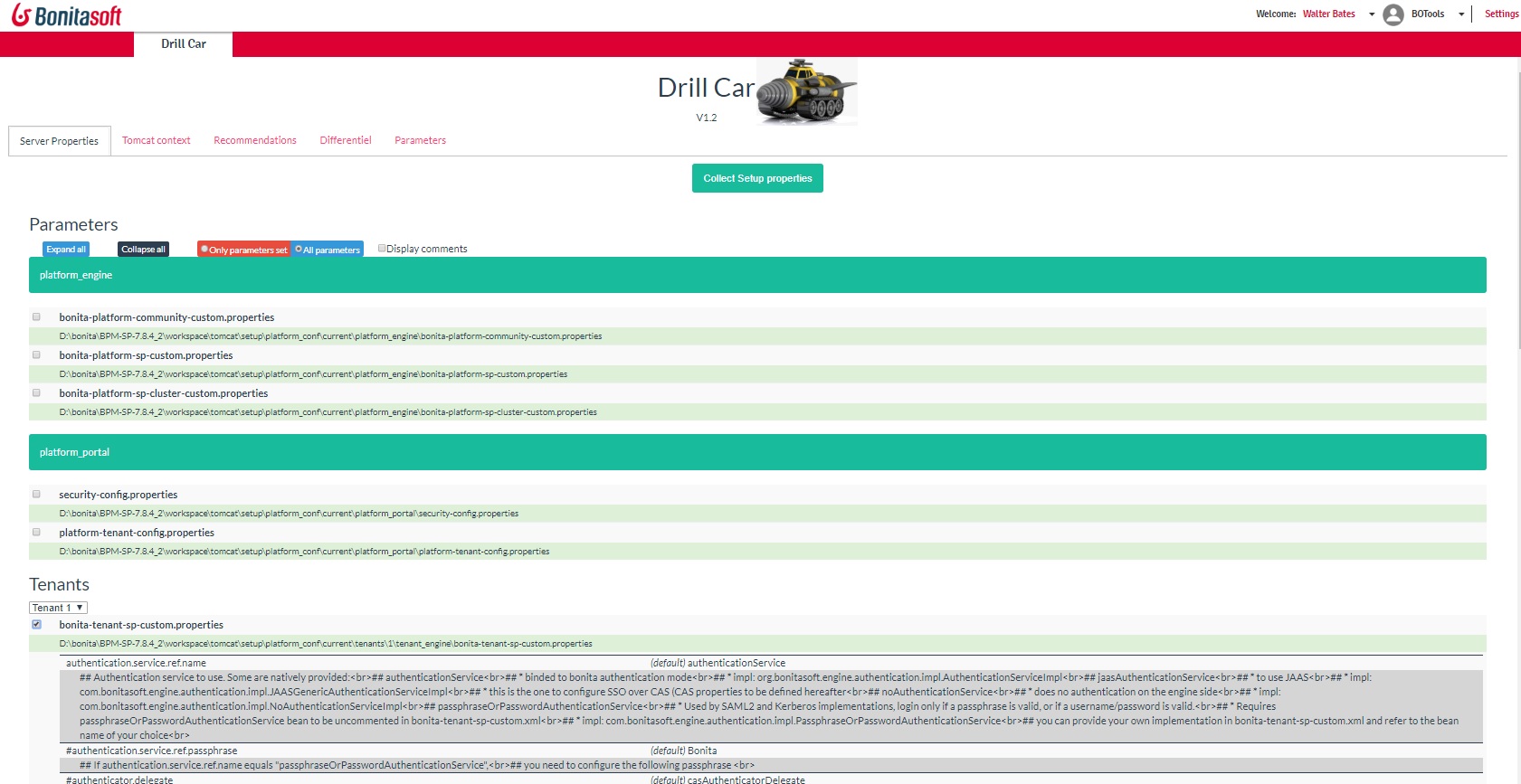The width and height of the screenshot is (1521, 784).
Task: Click the Collapse all button
Action: click(x=143, y=250)
